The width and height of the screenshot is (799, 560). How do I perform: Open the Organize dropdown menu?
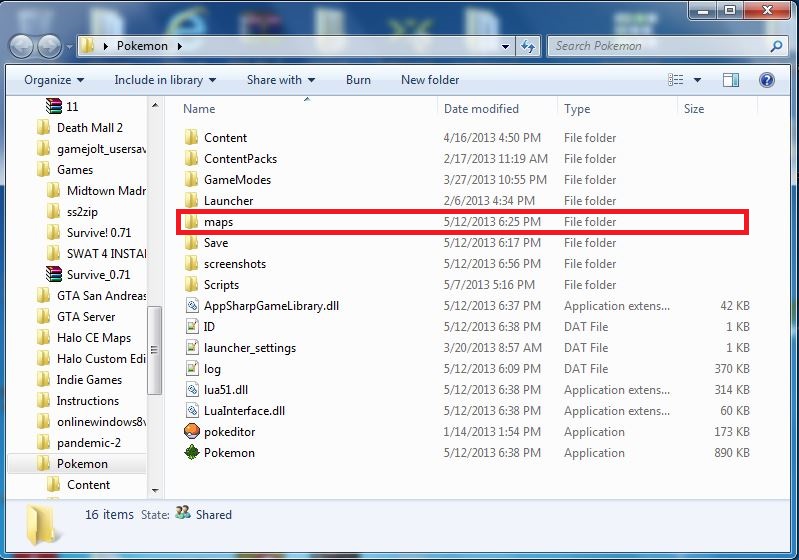(54, 80)
